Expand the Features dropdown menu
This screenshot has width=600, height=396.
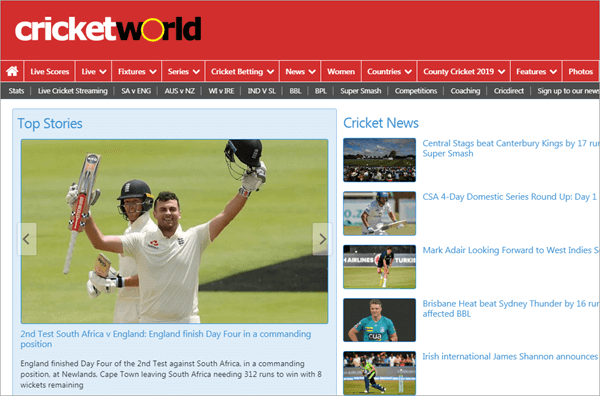536,72
